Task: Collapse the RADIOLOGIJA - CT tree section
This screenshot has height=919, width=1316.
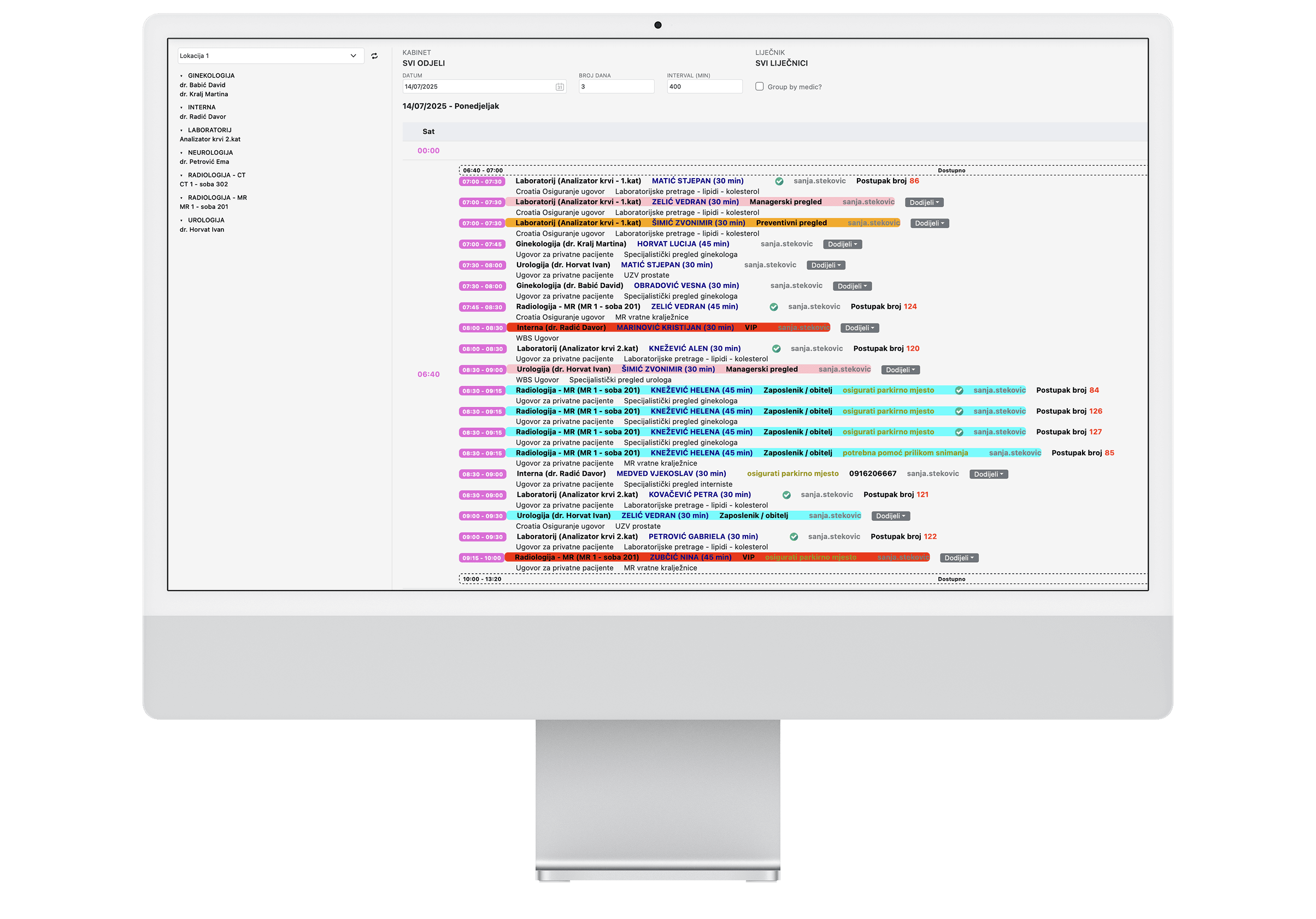Action: point(181,175)
